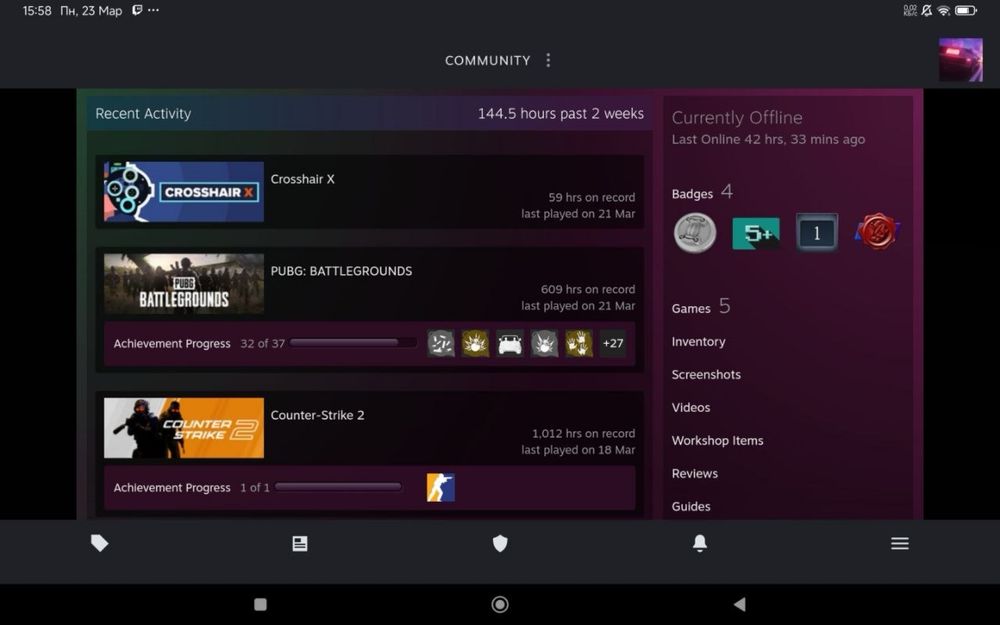The width and height of the screenshot is (1000, 625).
Task: Open the gold hands PUBG achievement icon
Action: 578,343
